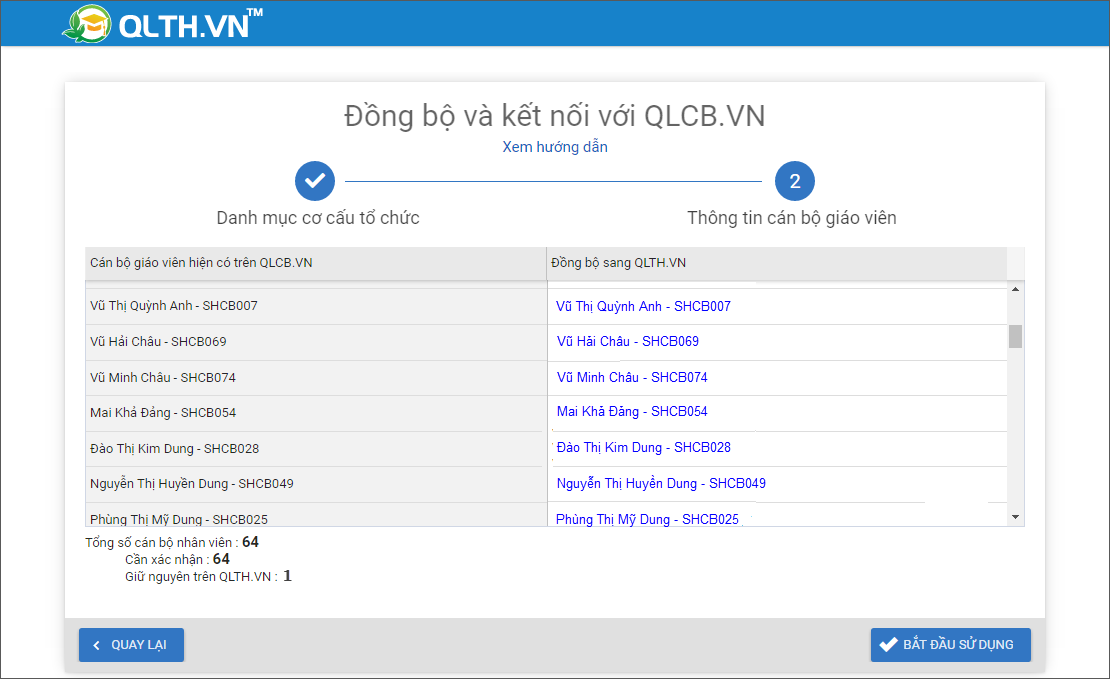This screenshot has width=1110, height=679.
Task: Select left row Đào Thị Kim Dung - SHCB028
Action: point(316,448)
